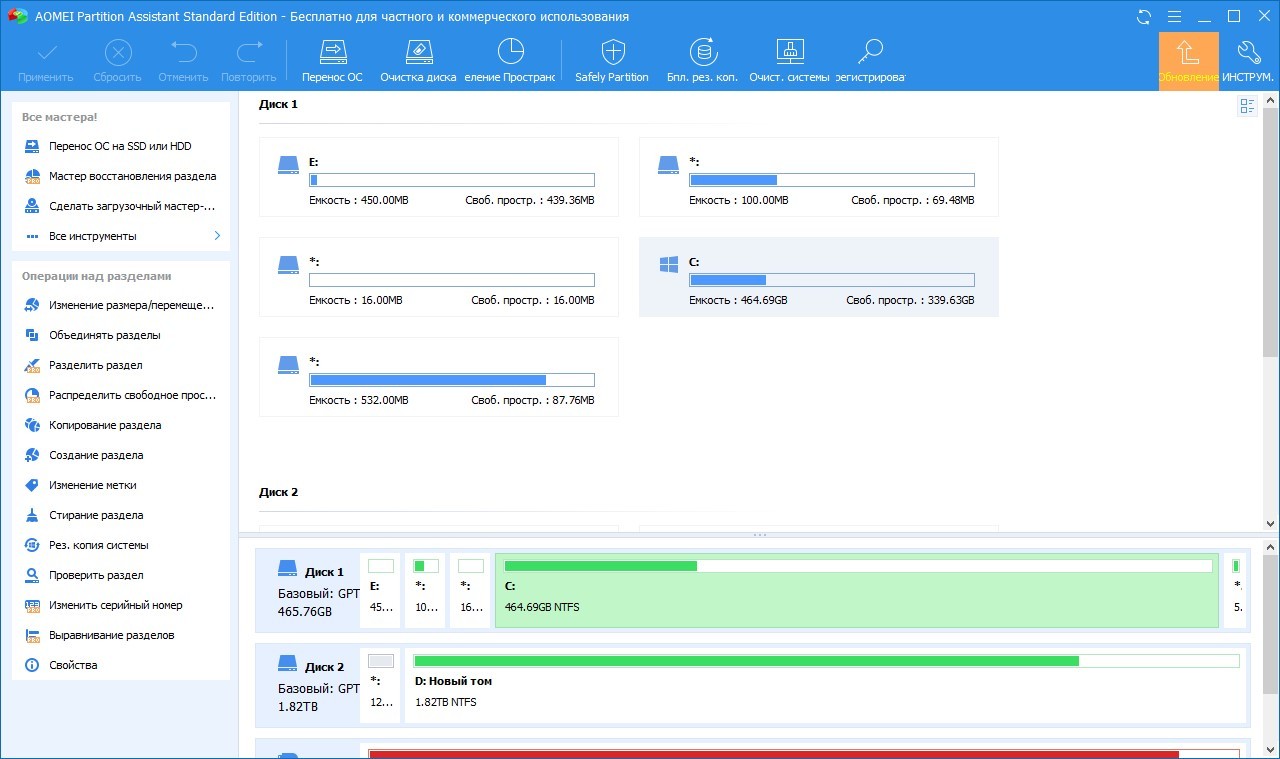Image resolution: width=1280 pixels, height=759 pixels.
Task: Select small unlabeled partition on Диск 2 map
Action: tap(380, 685)
